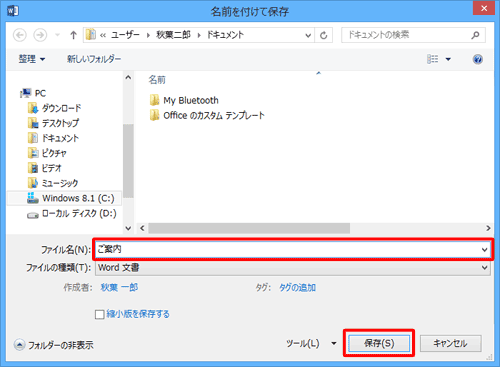Viewport: 500px width, 367px height.
Task: Click the 名前 column header
Action: pos(157,80)
